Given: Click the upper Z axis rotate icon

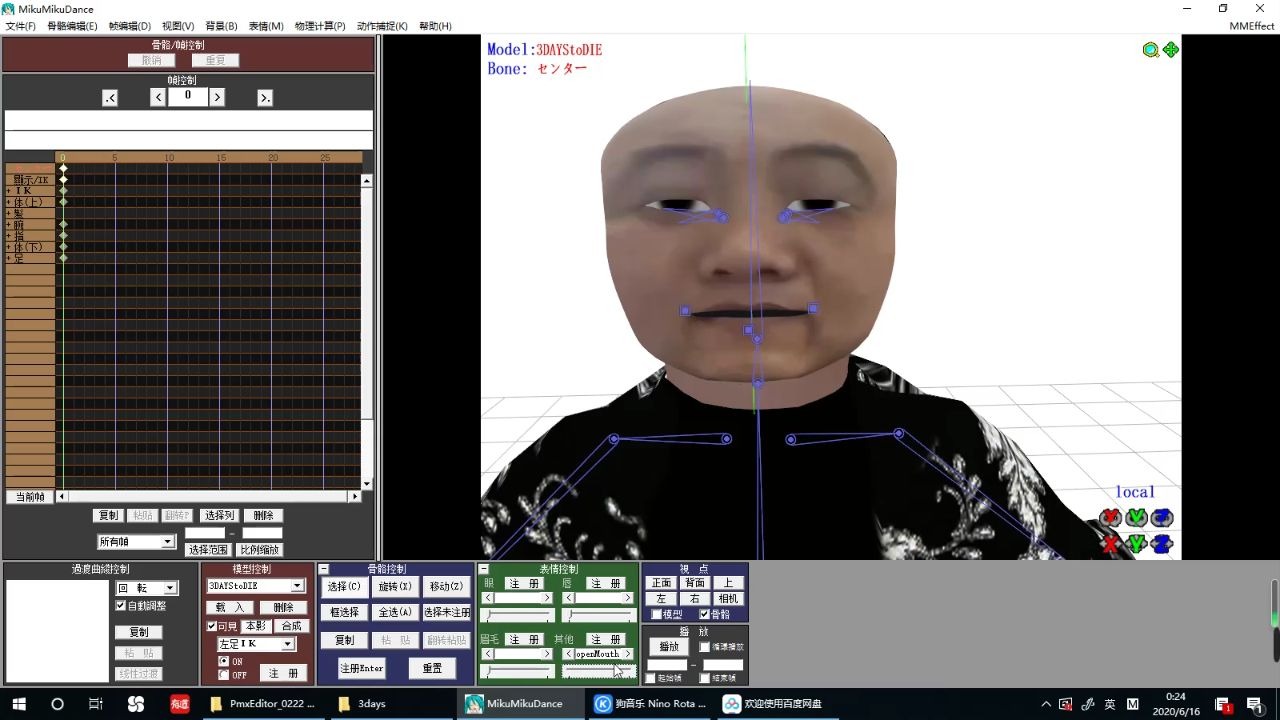Looking at the screenshot, I should (x=1161, y=518).
